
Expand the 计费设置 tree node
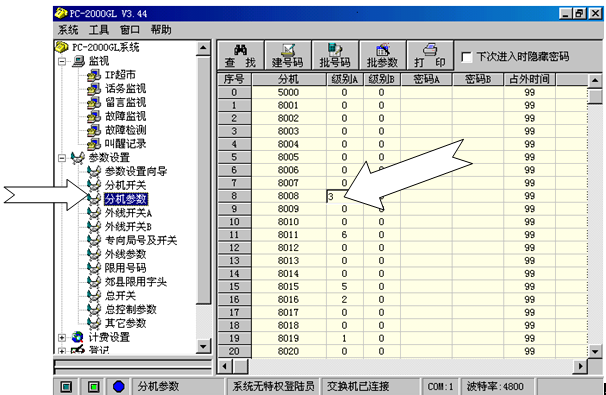(62, 337)
